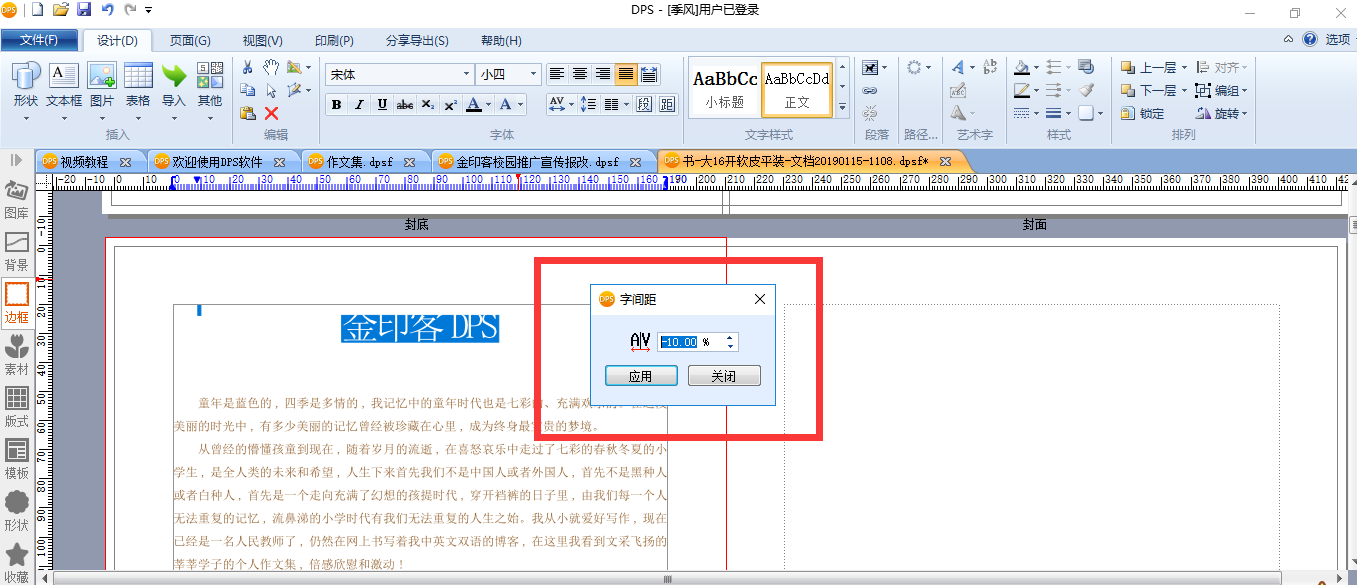Switch to the 视图(V) ribbon tab
This screenshot has height=585, width=1357.
[262, 41]
